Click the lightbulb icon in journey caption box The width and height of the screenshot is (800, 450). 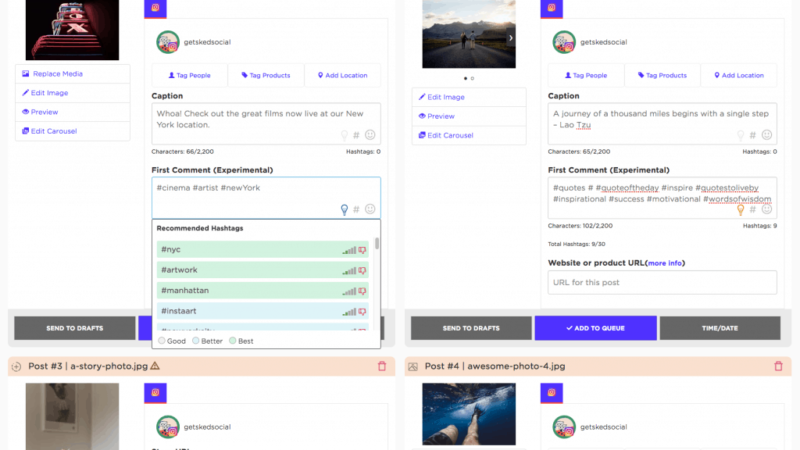coord(741,135)
